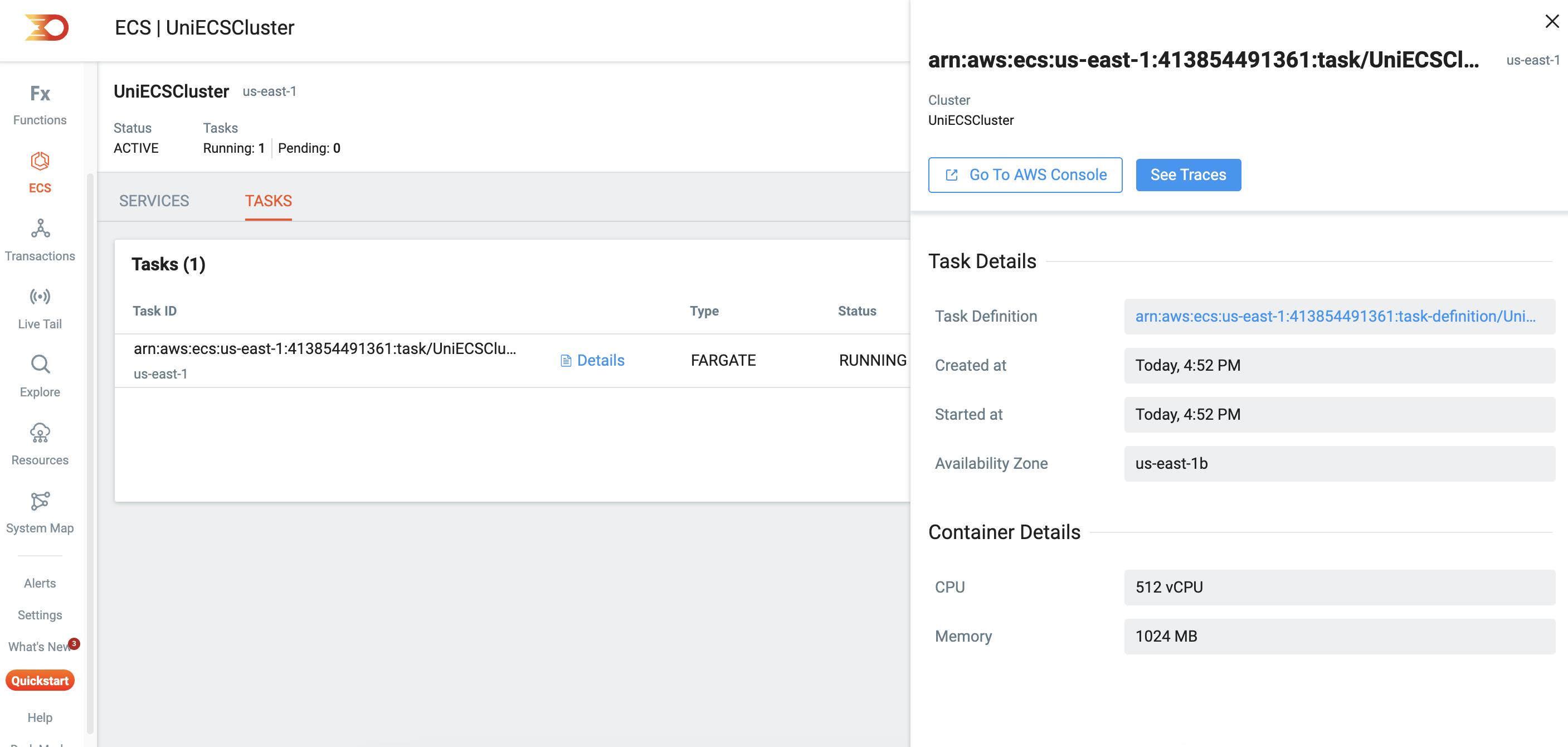Click the Started at value field
Image resolution: width=1568 pixels, height=747 pixels.
(x=1339, y=415)
